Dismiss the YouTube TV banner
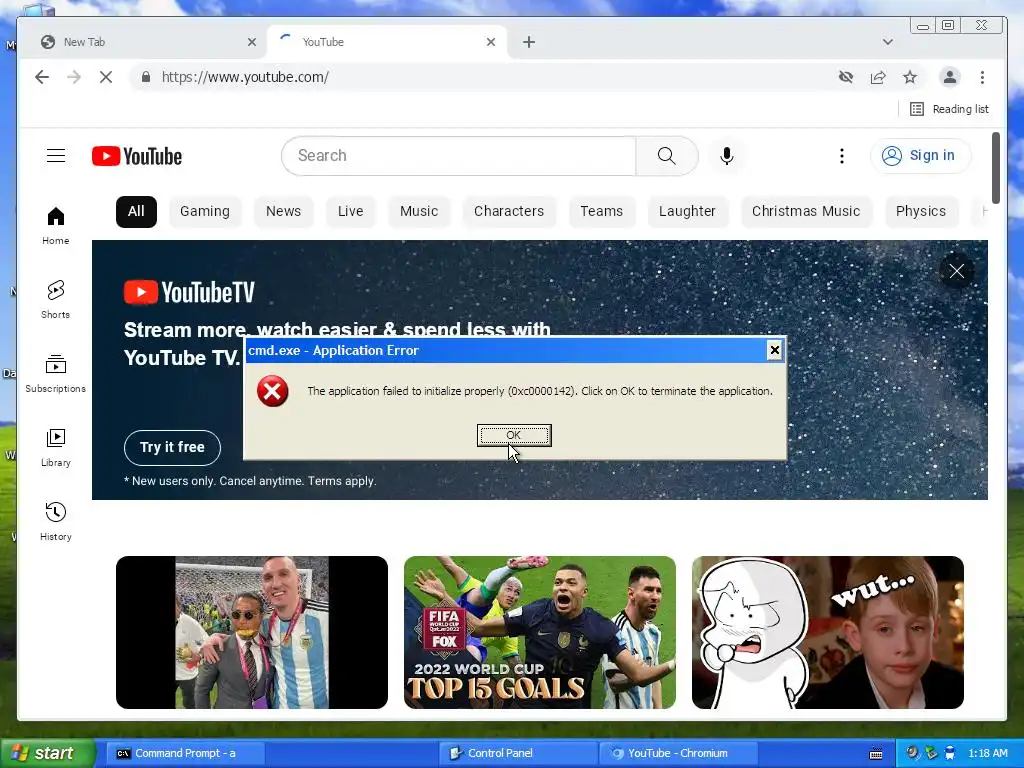 (x=956, y=271)
